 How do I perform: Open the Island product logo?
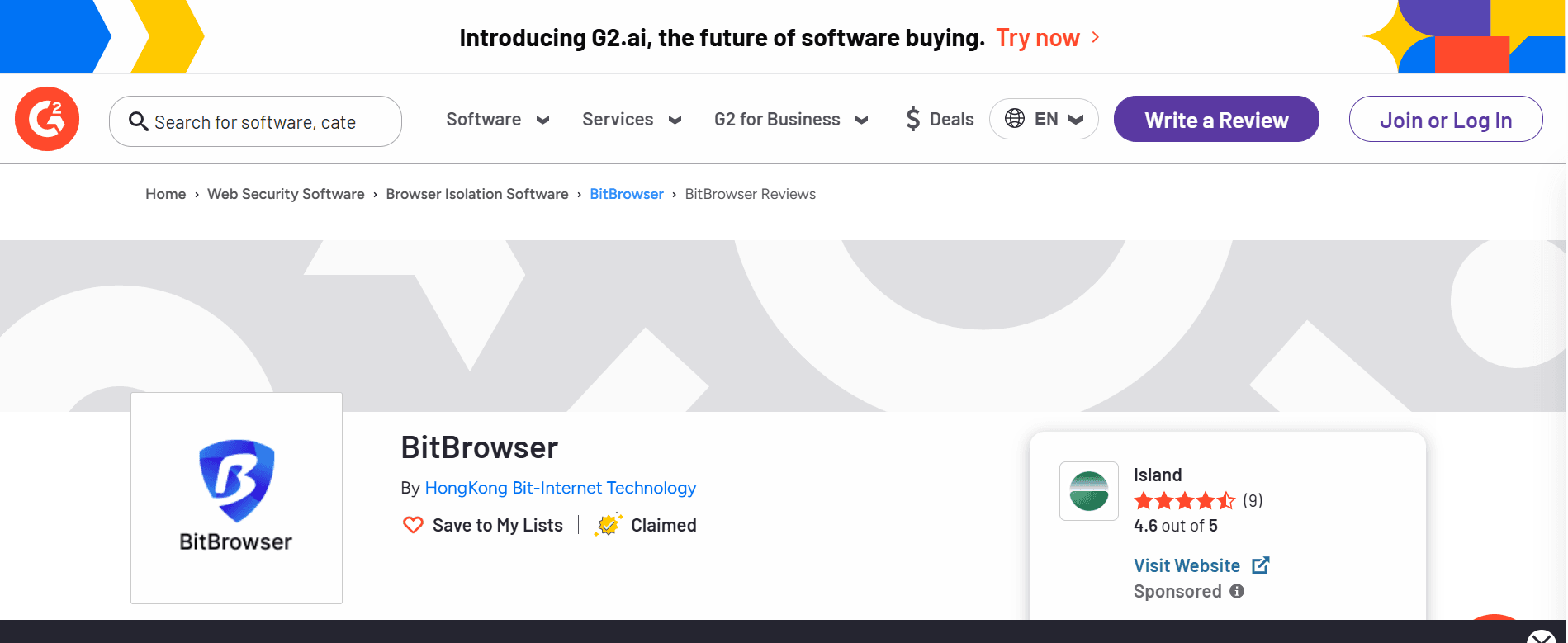pos(1089,491)
